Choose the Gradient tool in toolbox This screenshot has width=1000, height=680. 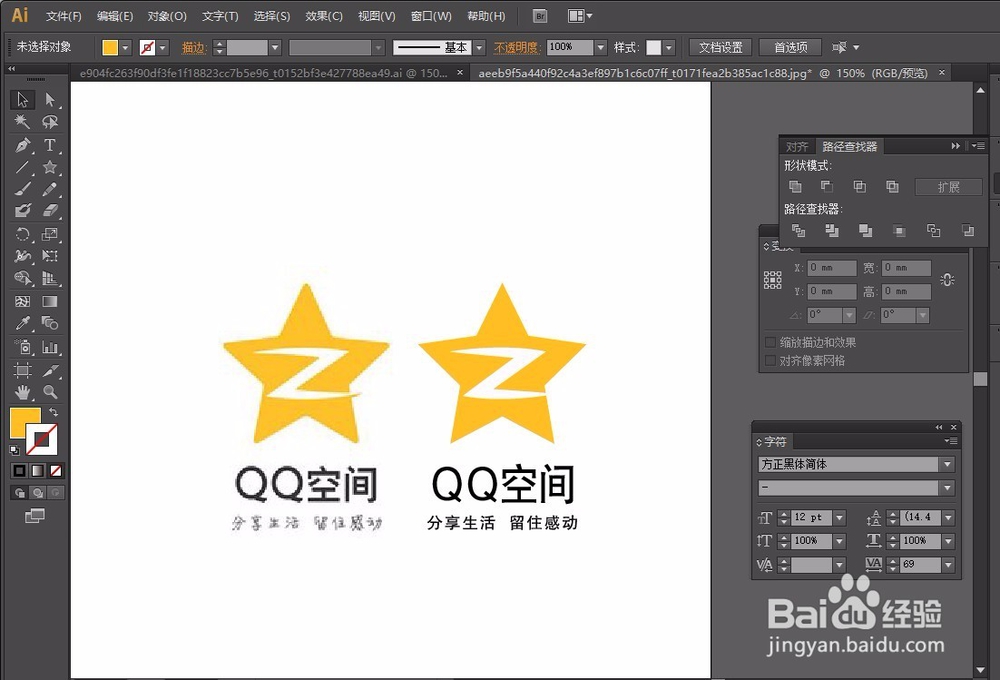coord(50,301)
